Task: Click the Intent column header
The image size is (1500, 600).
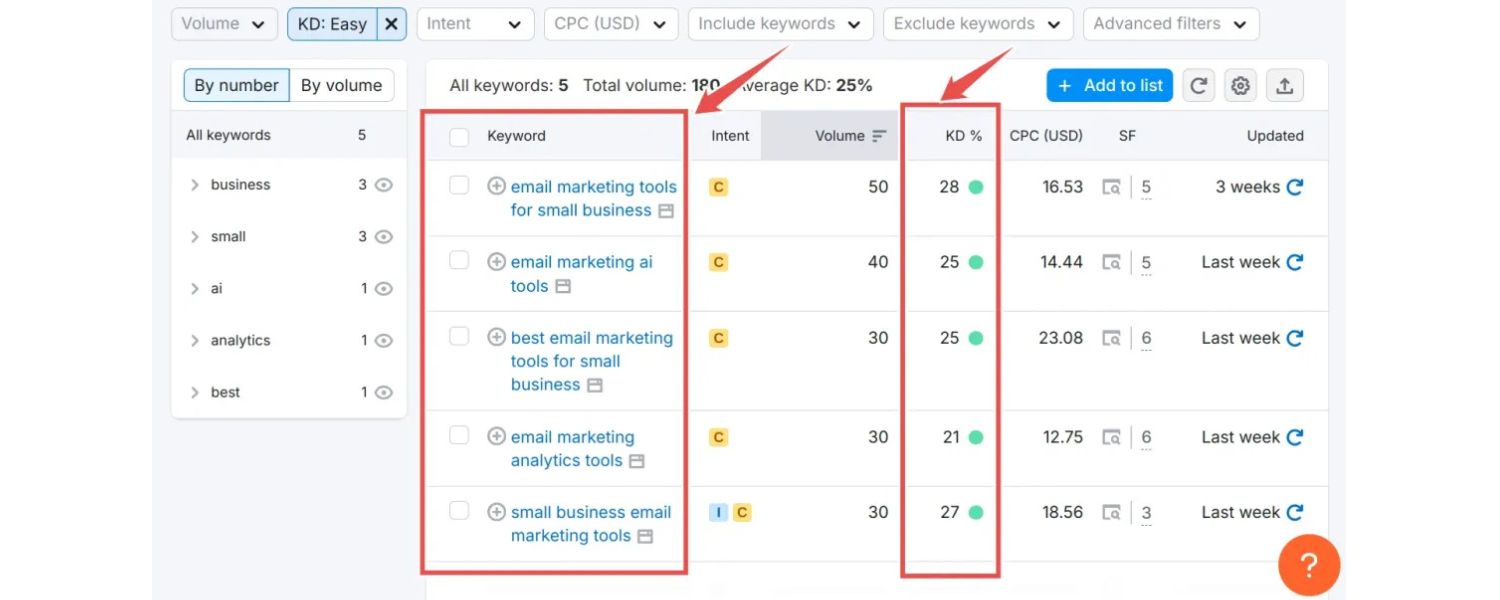Action: click(x=730, y=136)
